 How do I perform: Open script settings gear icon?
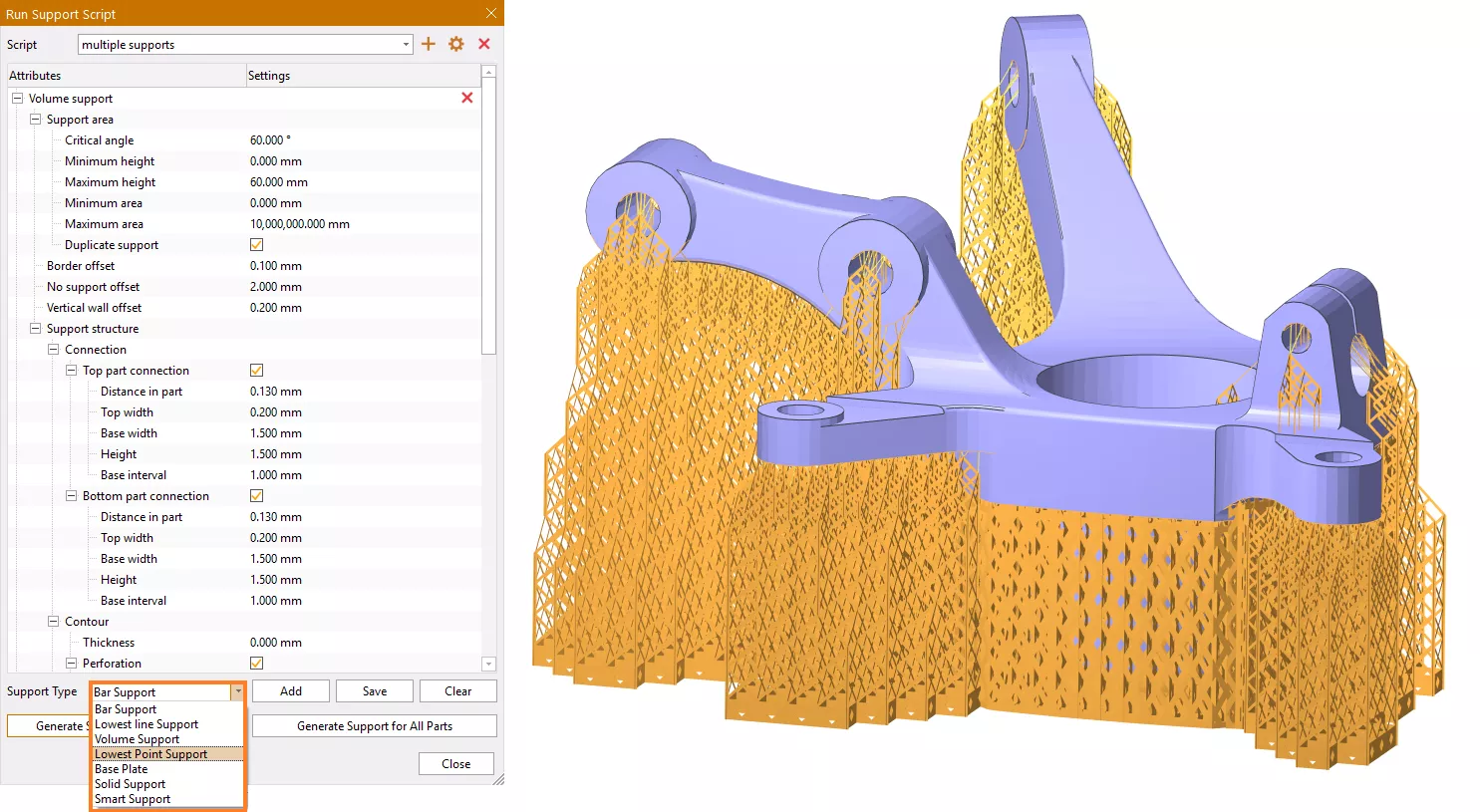tap(456, 44)
